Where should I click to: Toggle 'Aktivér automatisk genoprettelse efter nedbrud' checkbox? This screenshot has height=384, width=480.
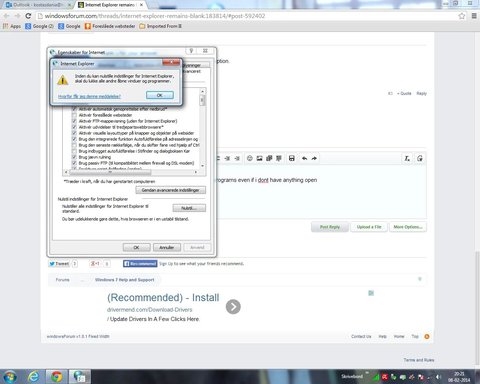[74, 109]
